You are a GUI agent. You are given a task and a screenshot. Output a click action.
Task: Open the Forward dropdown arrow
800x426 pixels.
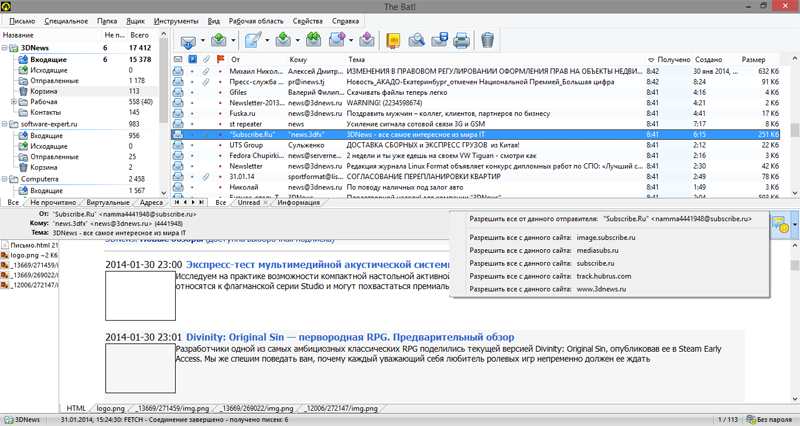pyautogui.click(x=351, y=40)
